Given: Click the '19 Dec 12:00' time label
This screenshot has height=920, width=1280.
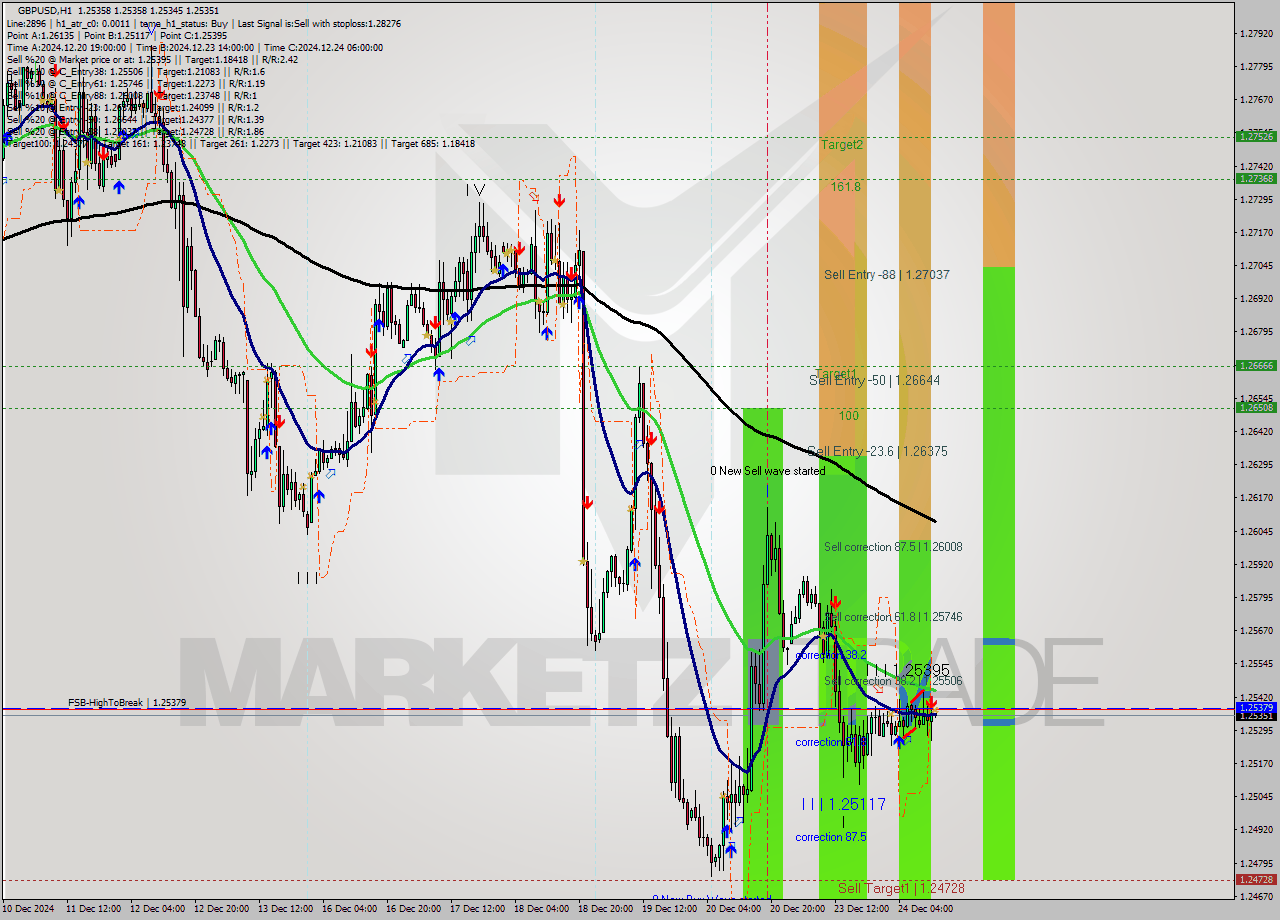Looking at the screenshot, I should click(669, 909).
